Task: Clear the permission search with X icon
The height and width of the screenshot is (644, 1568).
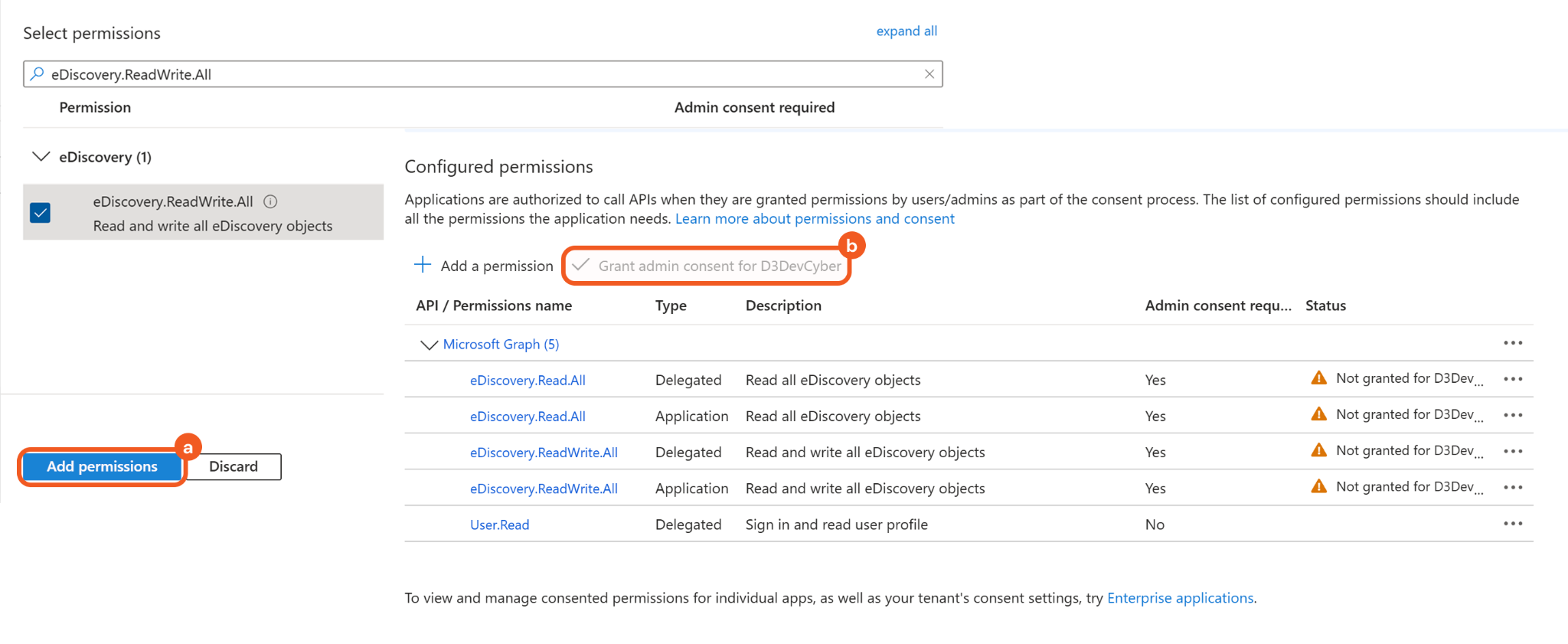Action: click(x=929, y=74)
